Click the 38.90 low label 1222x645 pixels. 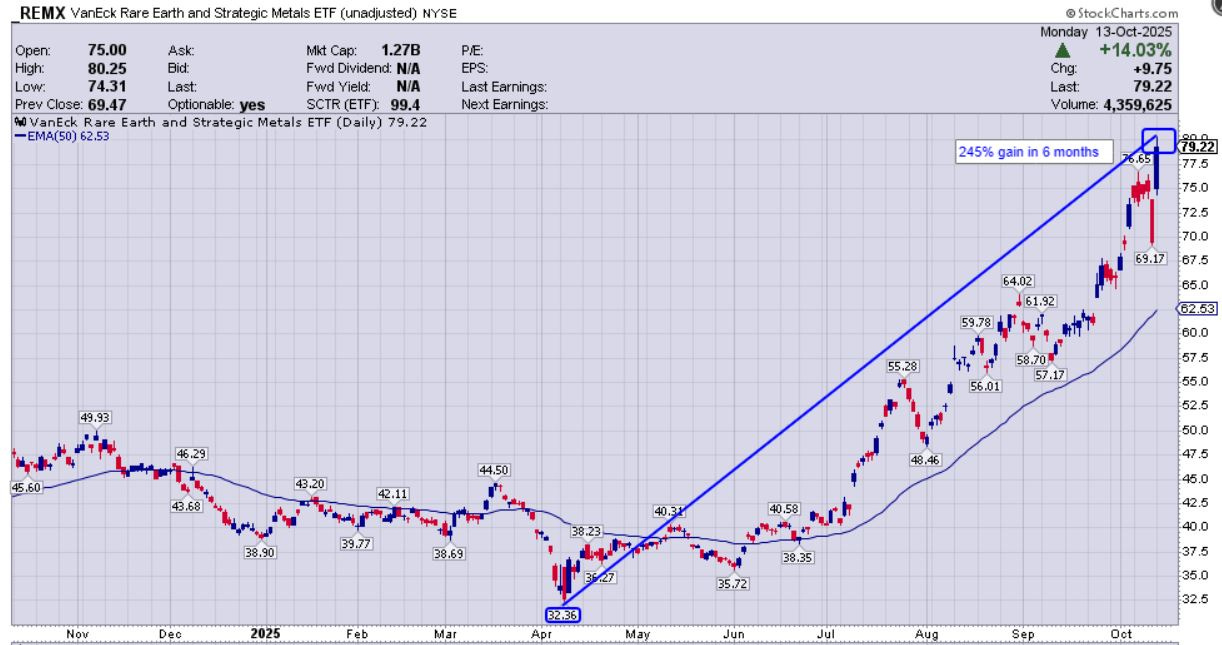(x=258, y=551)
